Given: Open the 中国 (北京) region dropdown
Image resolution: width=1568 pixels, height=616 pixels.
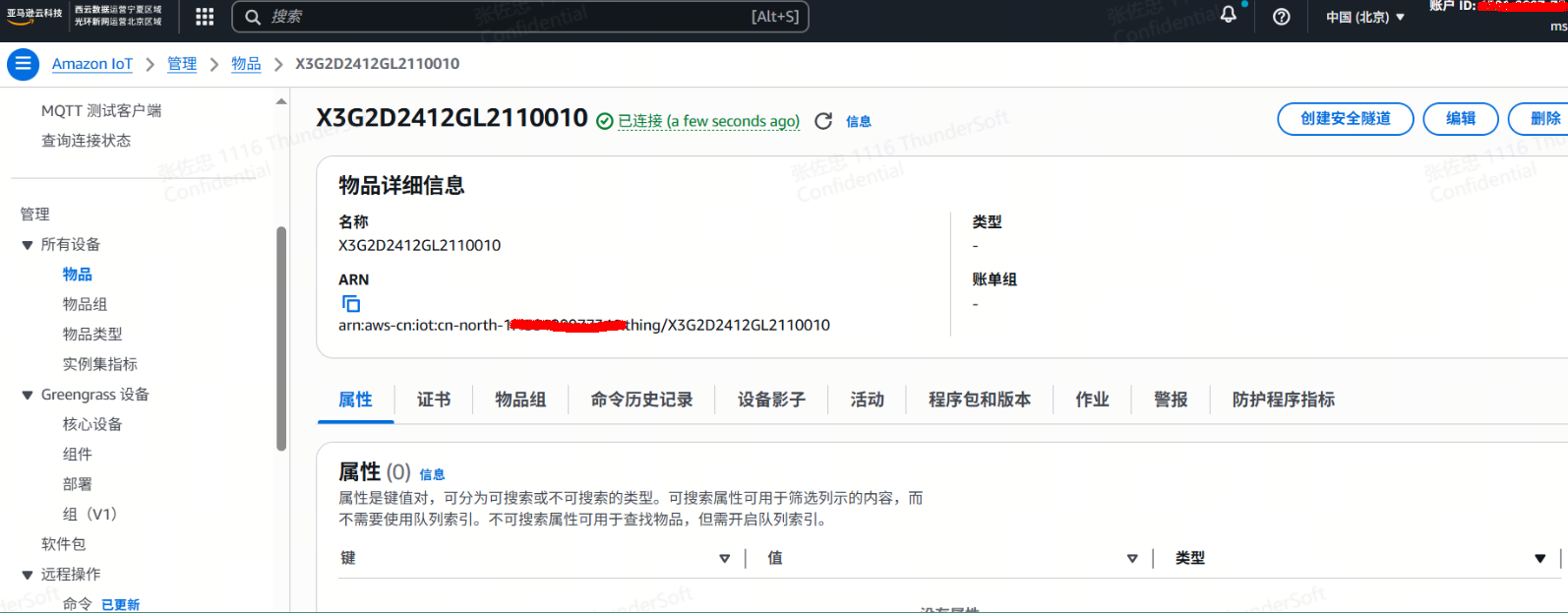Looking at the screenshot, I should [x=1365, y=17].
